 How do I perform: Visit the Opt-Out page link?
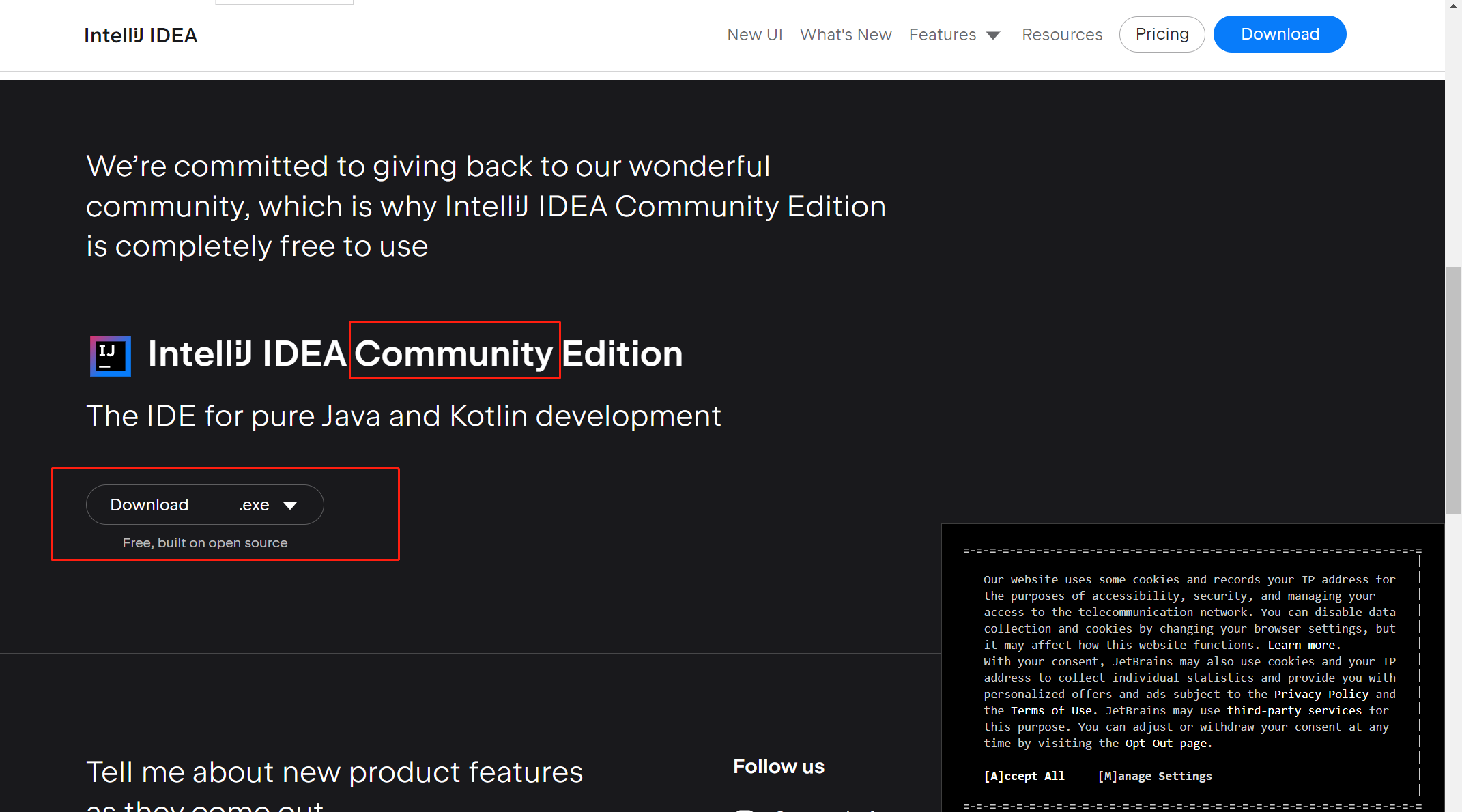(1168, 743)
